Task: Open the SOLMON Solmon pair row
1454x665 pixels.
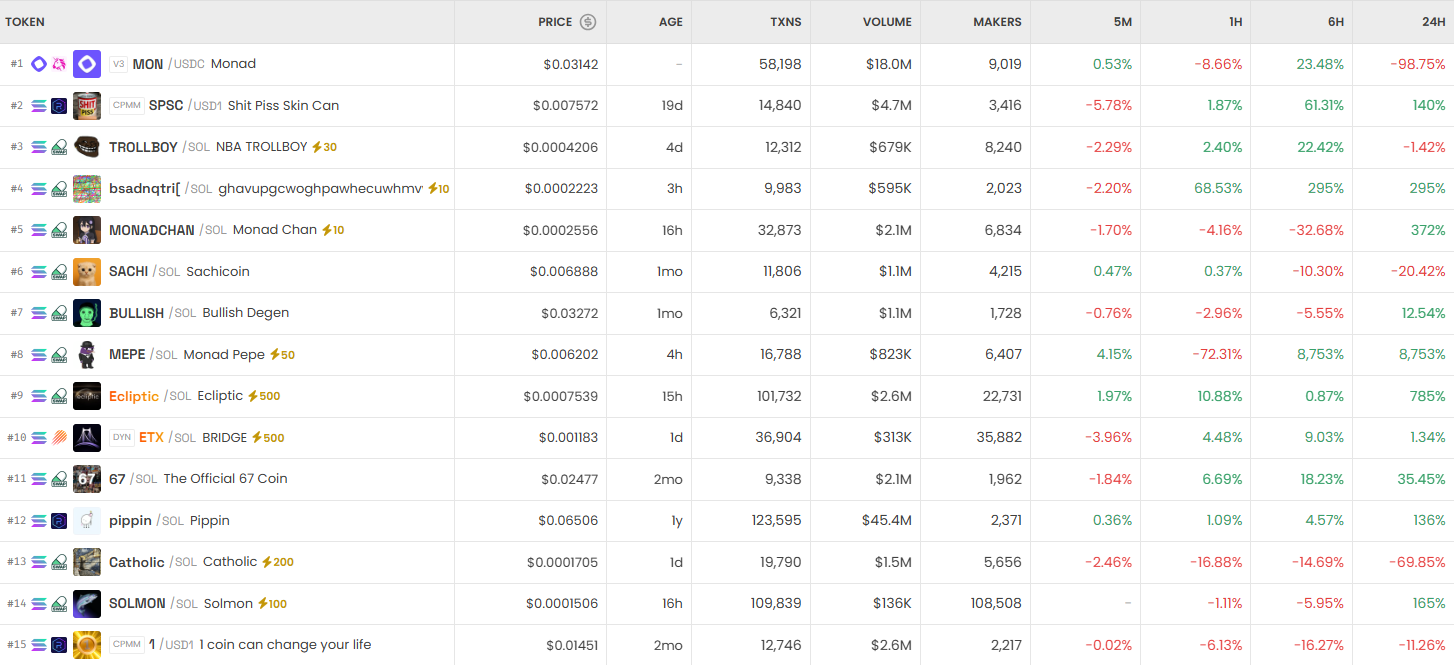Action: pyautogui.click(x=137, y=604)
